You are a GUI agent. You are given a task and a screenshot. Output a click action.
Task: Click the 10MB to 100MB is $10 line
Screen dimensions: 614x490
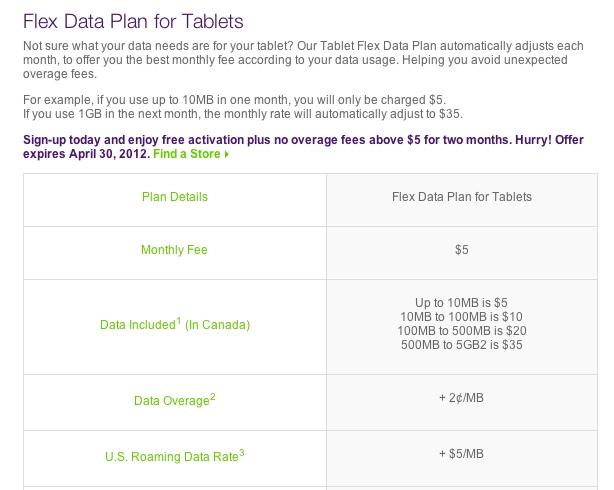tap(461, 316)
